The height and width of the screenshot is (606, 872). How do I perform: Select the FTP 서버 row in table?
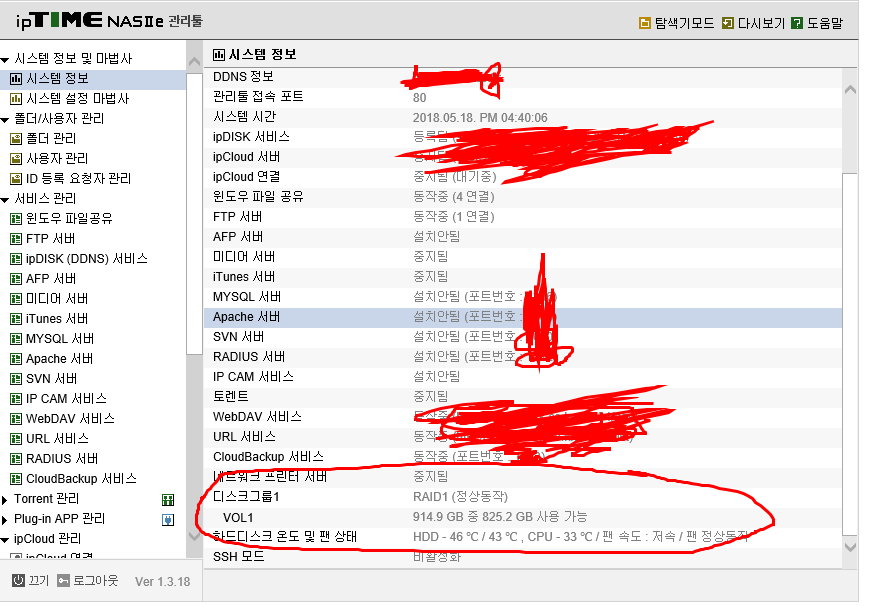[x=523, y=217]
